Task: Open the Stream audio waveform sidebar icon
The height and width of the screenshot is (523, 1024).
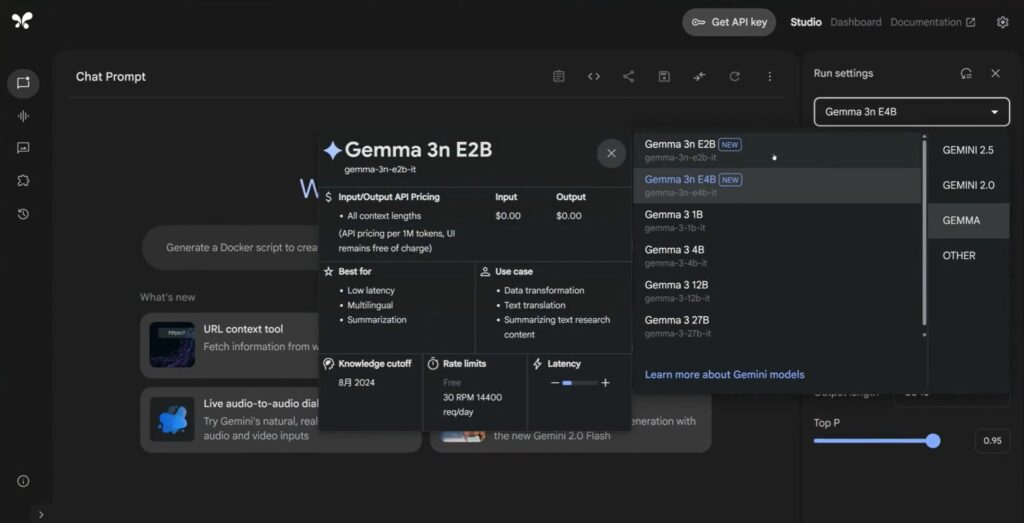Action: click(x=24, y=116)
